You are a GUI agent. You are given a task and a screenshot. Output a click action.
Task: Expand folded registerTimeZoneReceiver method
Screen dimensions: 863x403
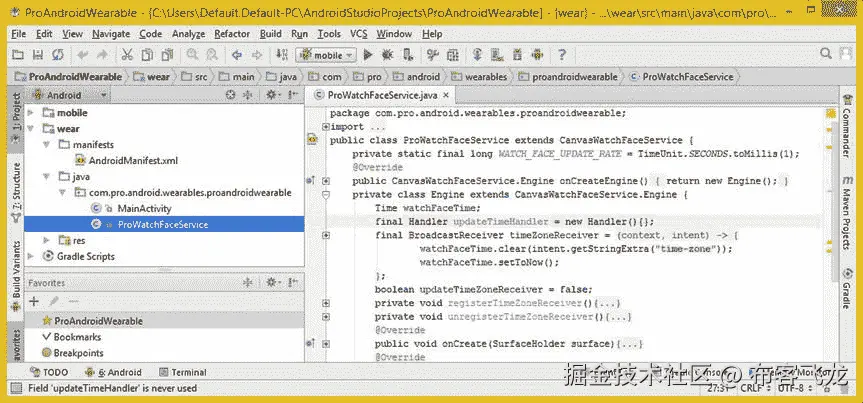click(326, 303)
